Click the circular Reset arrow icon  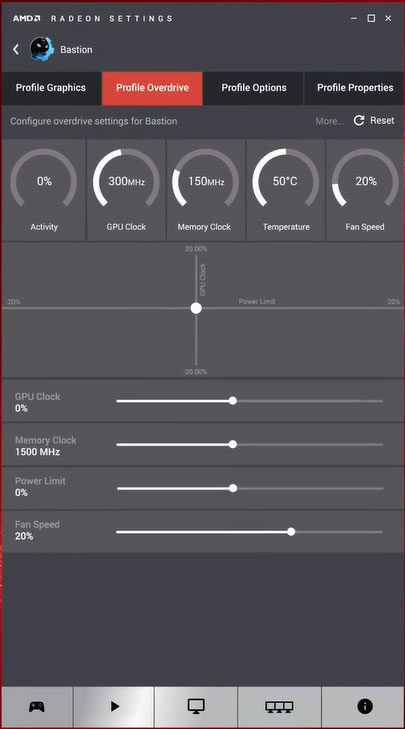point(359,121)
